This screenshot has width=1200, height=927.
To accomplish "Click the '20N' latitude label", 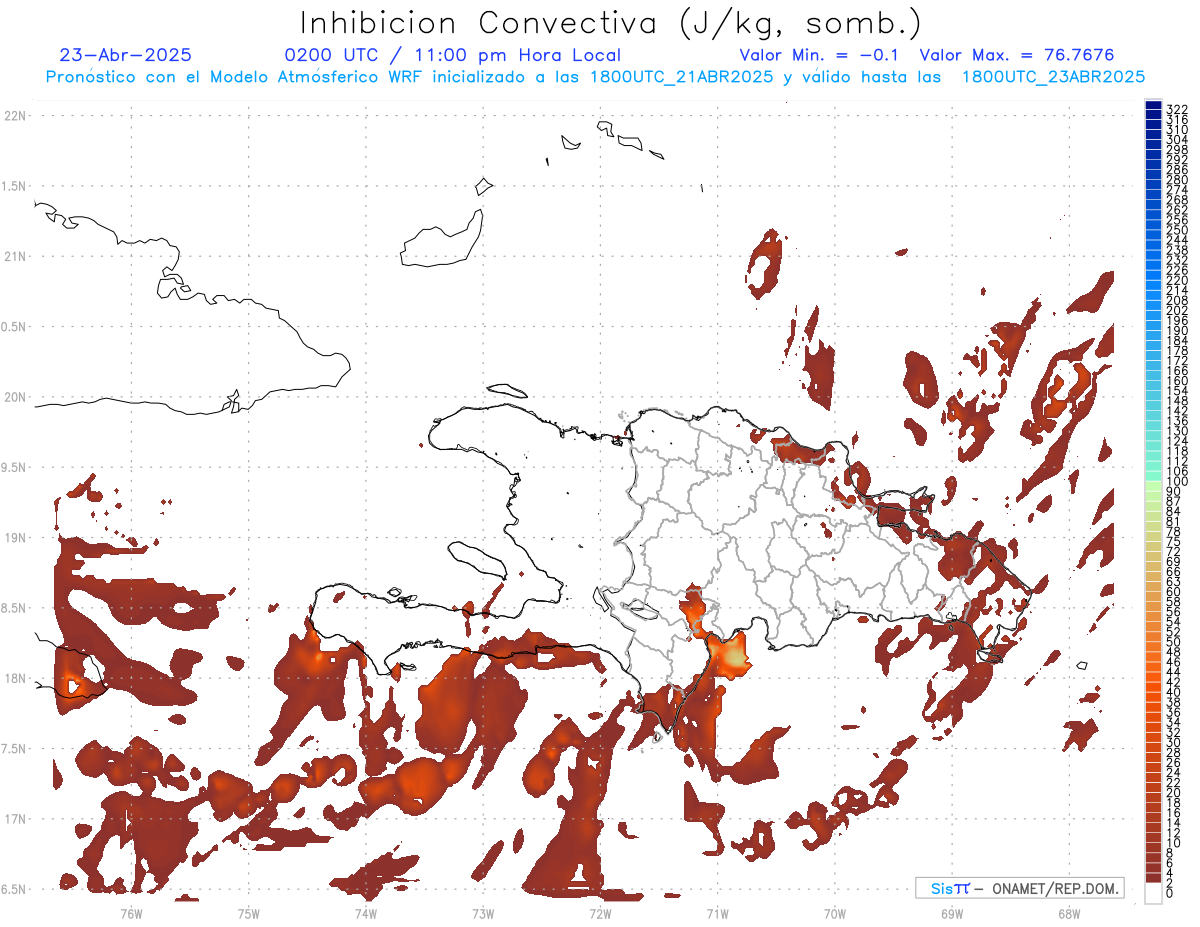I will (15, 397).
